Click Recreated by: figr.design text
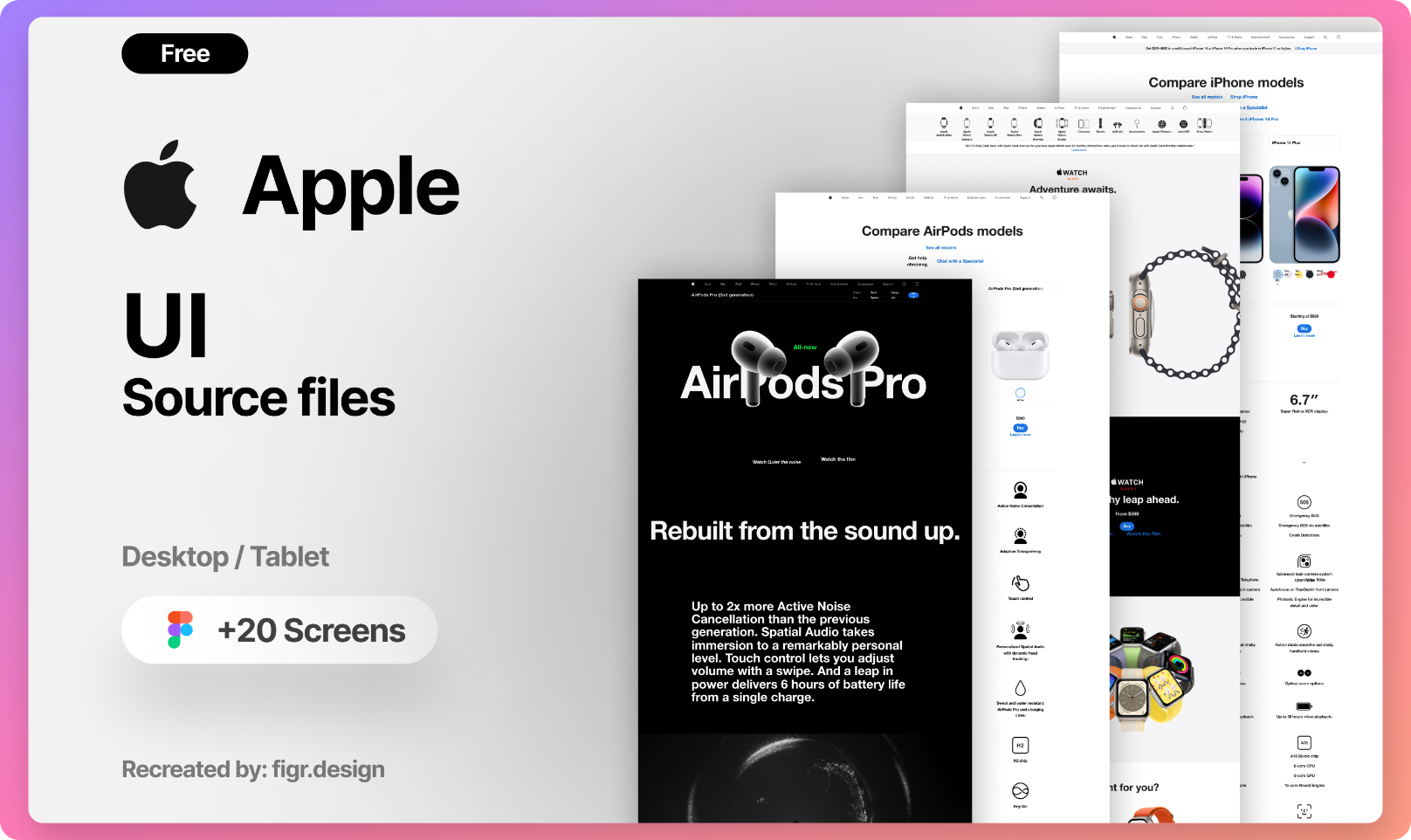Image resolution: width=1411 pixels, height=840 pixels. click(x=253, y=769)
